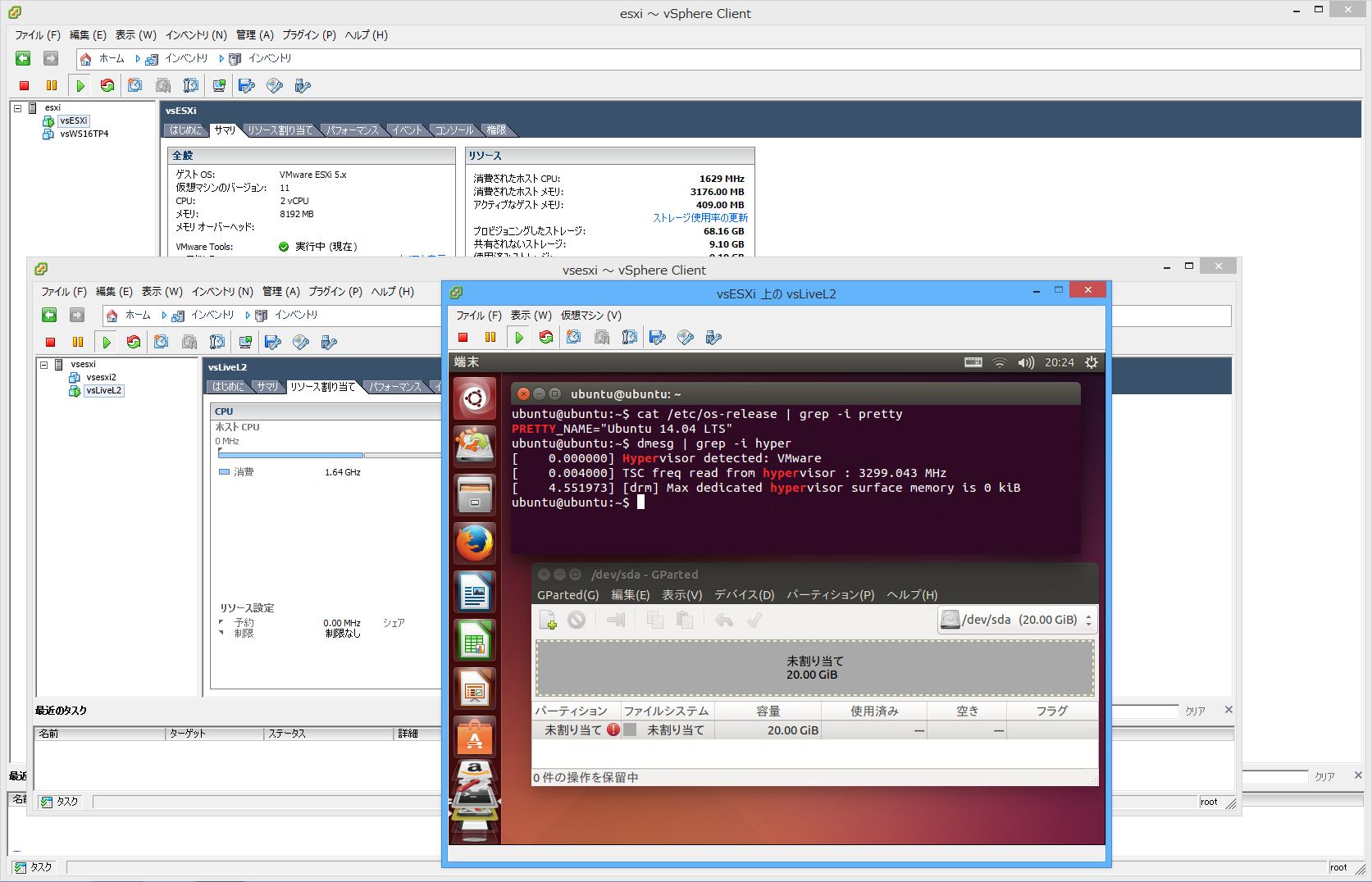Take a snapshot from the vsLiveL2 console toolbar
This screenshot has height=882, width=1372.
[x=574, y=337]
